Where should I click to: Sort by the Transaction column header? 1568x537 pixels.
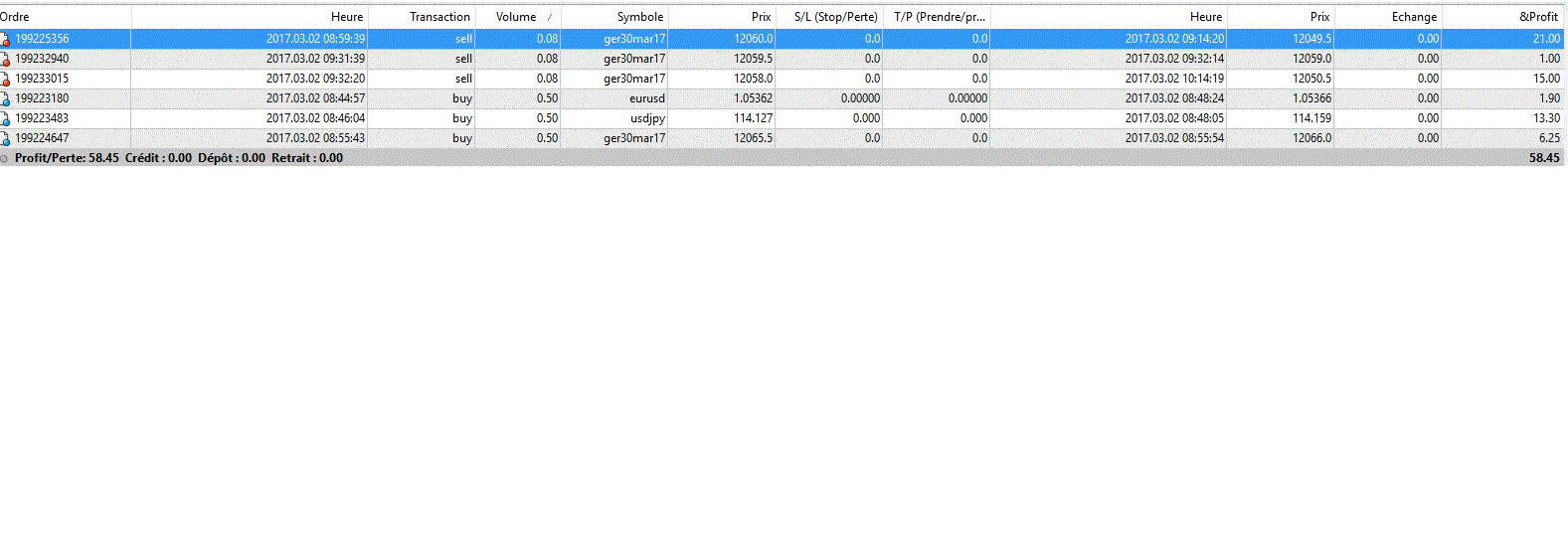point(422,17)
